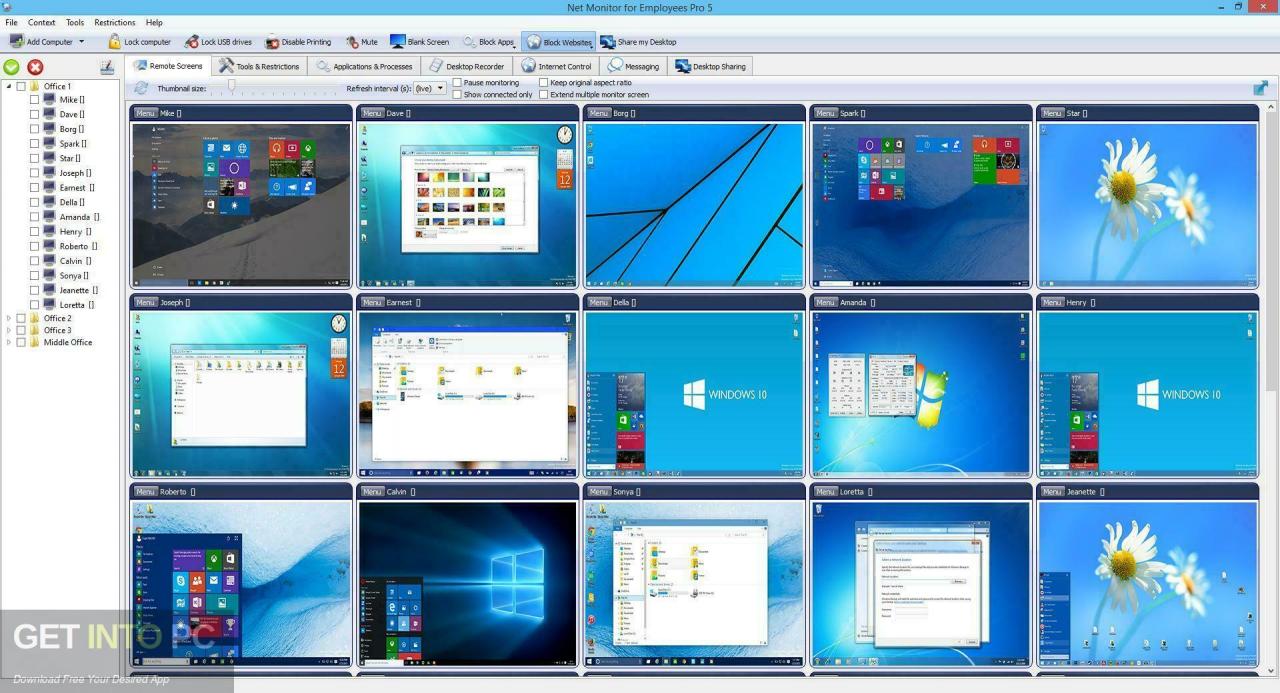Collapse the Office 1 tree node
This screenshot has height=693, width=1280.
pyautogui.click(x=9, y=87)
